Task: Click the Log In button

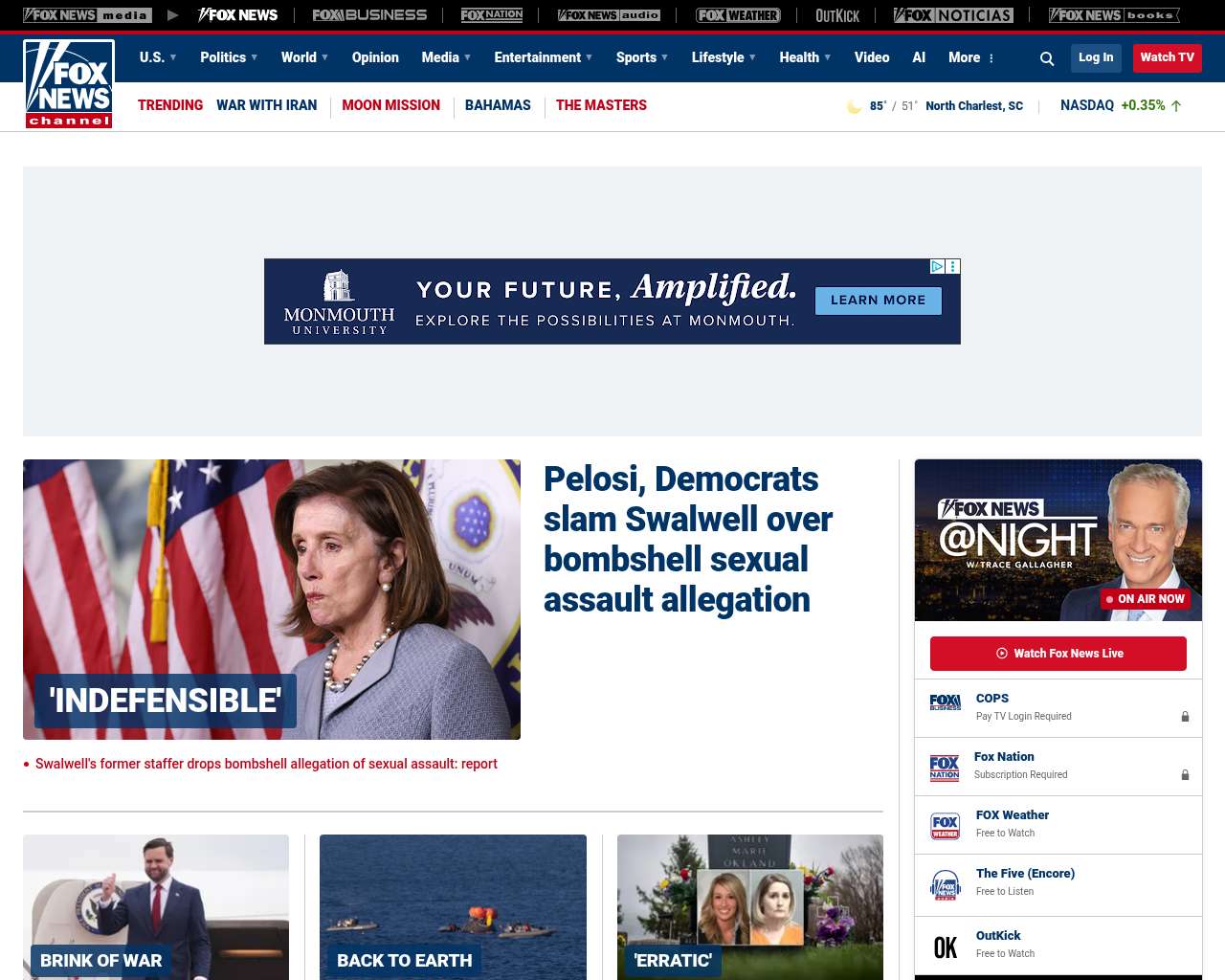Action: click(x=1095, y=57)
